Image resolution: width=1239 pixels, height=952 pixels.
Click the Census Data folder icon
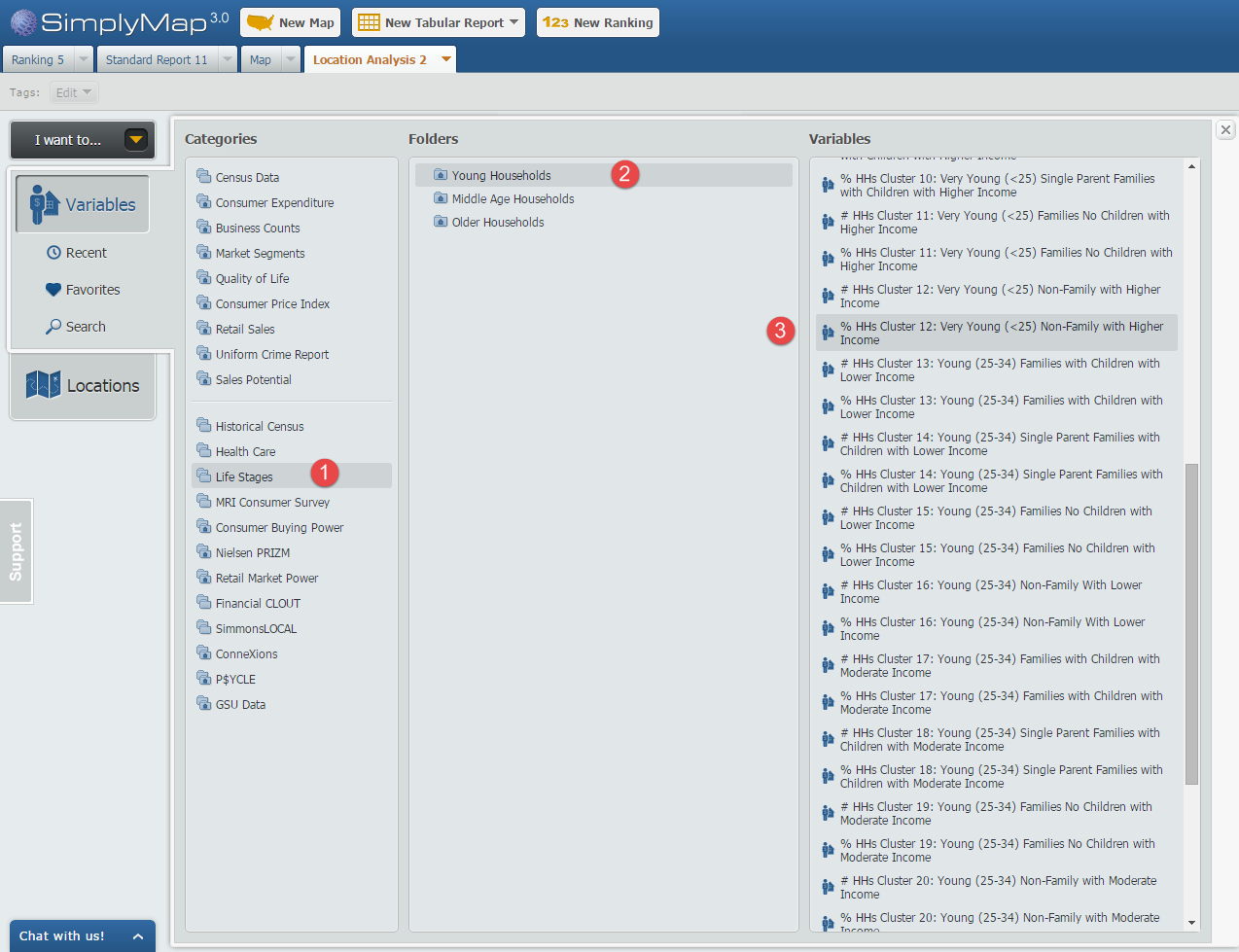[203, 176]
